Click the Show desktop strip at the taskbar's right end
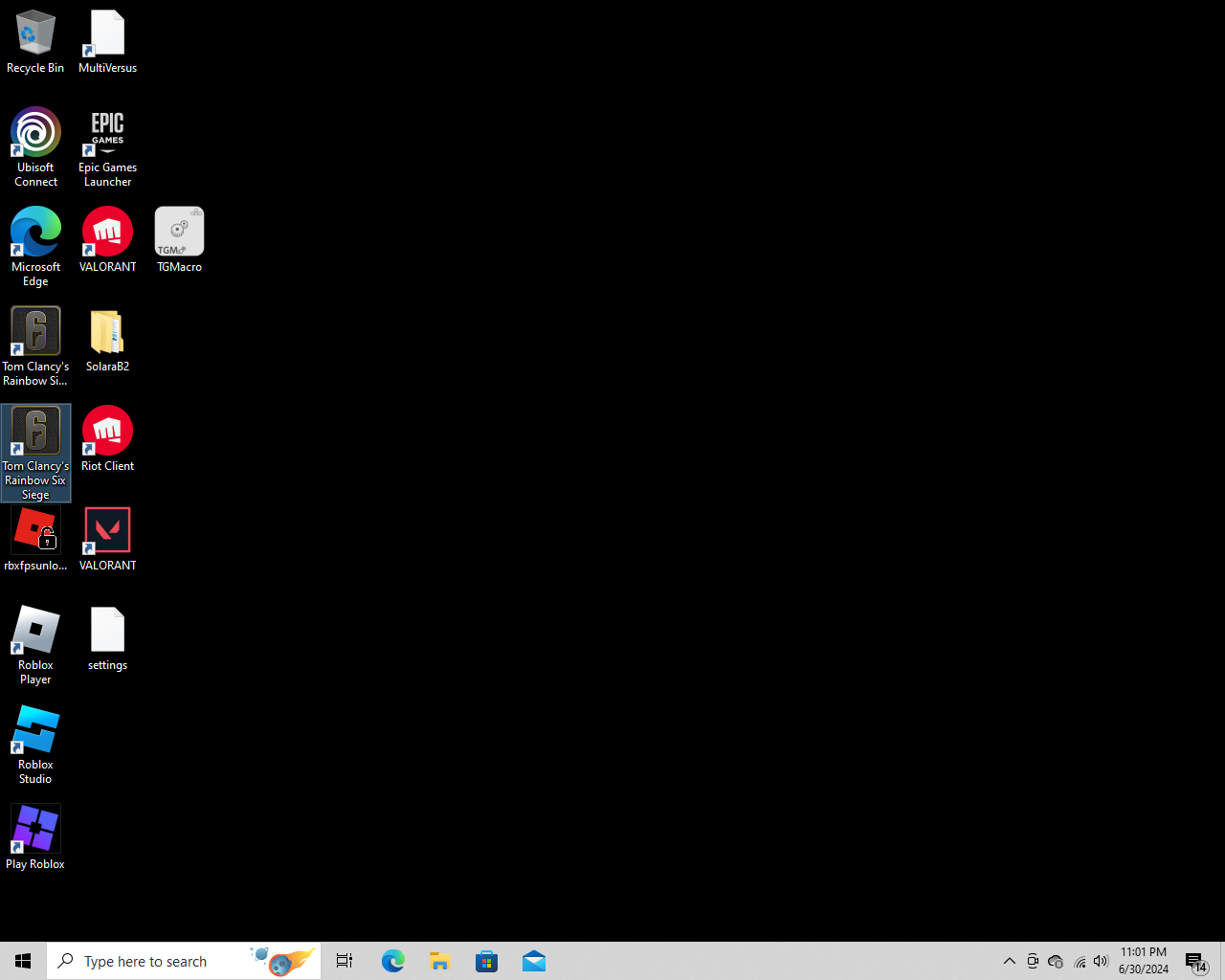The width and height of the screenshot is (1225, 980). tap(1222, 961)
